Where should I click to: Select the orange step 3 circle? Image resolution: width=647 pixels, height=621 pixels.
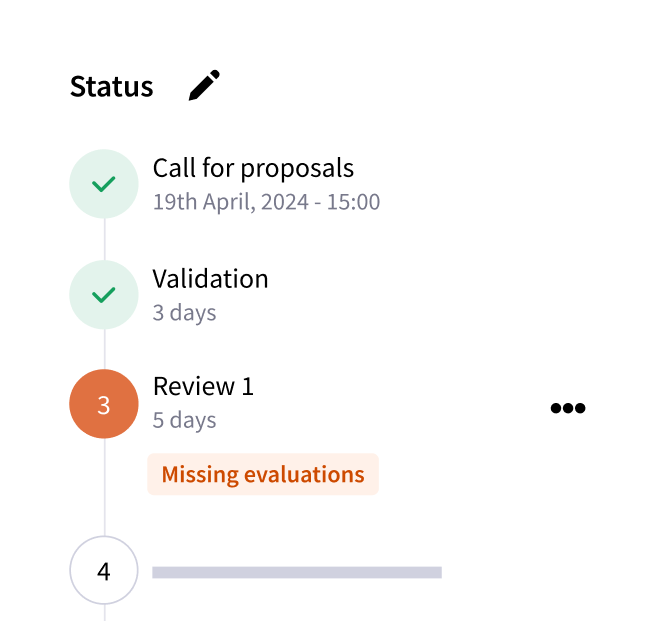(103, 404)
